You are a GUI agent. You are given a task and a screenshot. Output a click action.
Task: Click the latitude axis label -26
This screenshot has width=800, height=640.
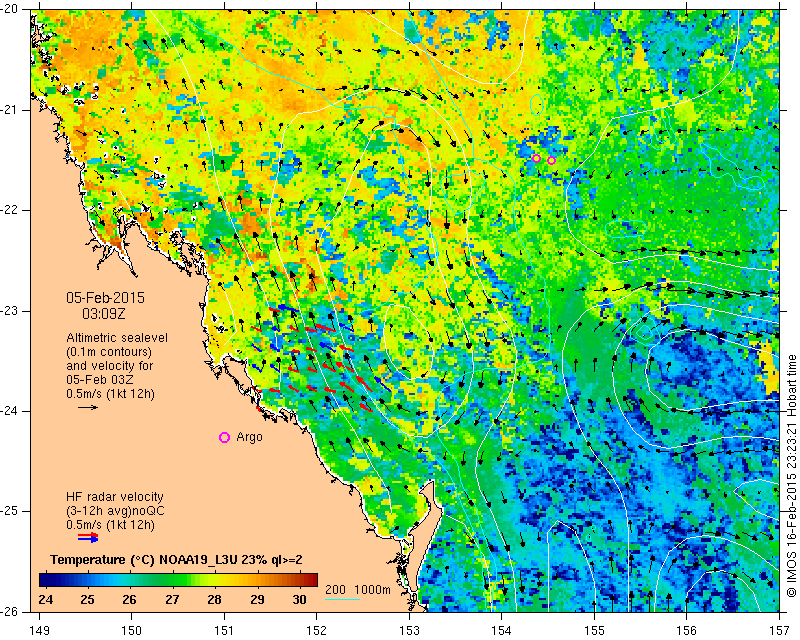8,611
